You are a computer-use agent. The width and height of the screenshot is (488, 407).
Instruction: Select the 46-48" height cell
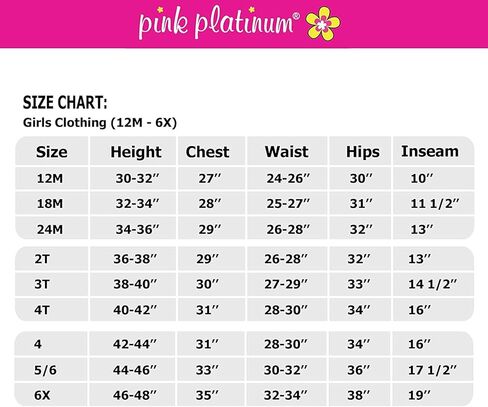(134, 395)
